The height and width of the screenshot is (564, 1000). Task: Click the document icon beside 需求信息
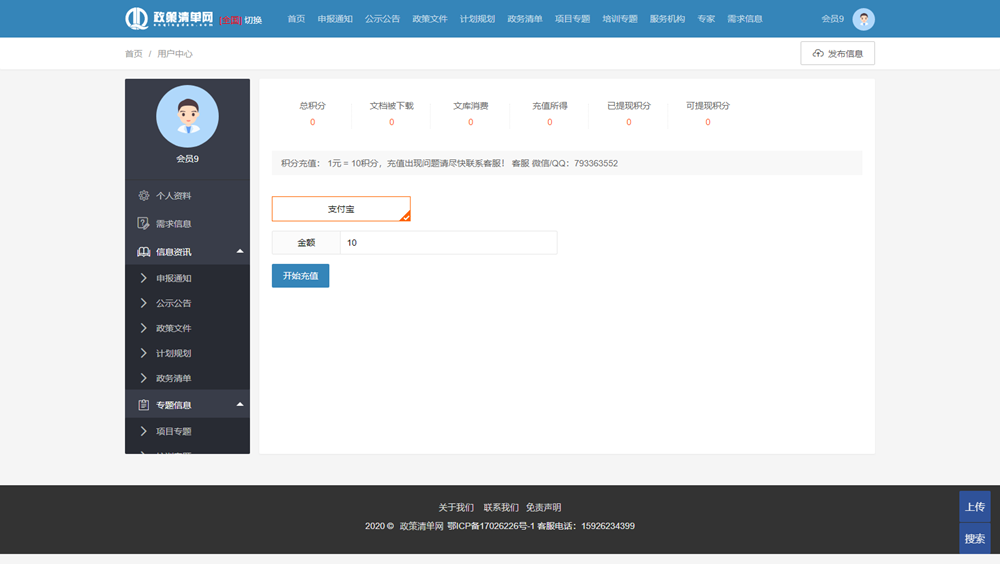pyautogui.click(x=143, y=223)
